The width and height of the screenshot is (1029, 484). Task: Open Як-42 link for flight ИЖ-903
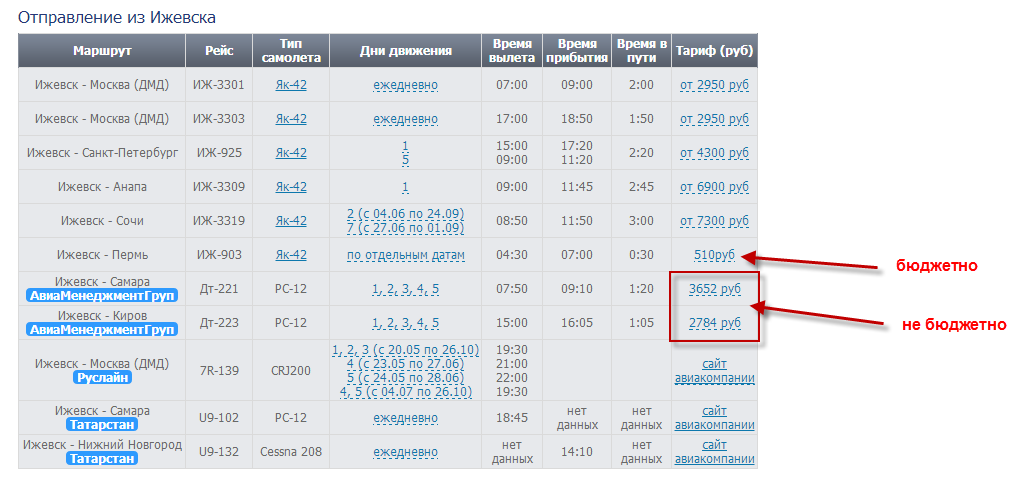(x=291, y=255)
